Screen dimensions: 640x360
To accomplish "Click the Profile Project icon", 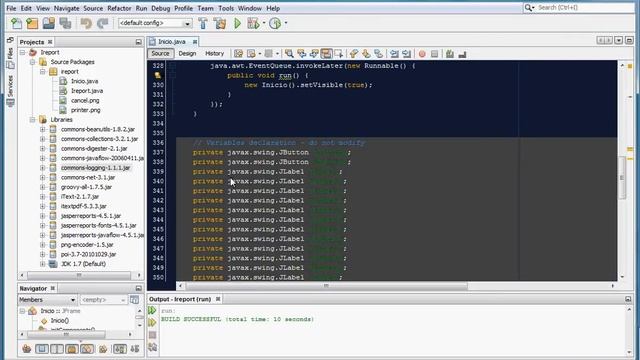I will 275,23.
